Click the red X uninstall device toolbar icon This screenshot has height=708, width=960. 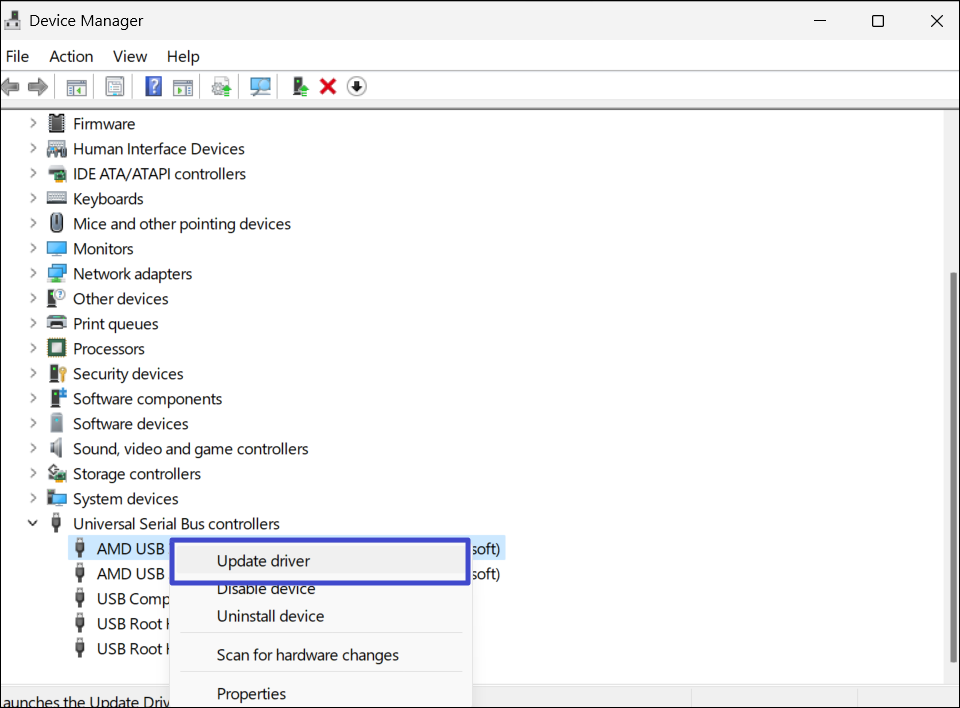point(328,87)
